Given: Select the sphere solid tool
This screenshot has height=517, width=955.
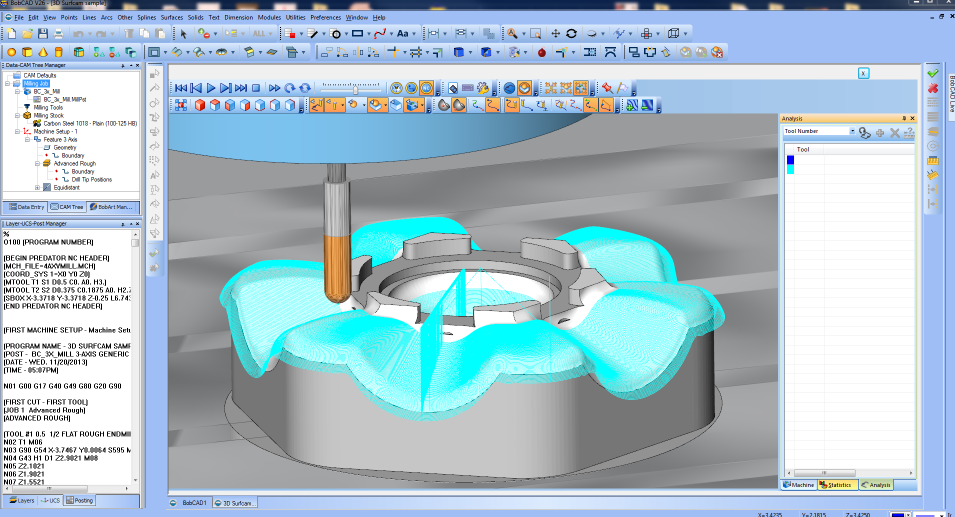Looking at the screenshot, I should (12, 52).
